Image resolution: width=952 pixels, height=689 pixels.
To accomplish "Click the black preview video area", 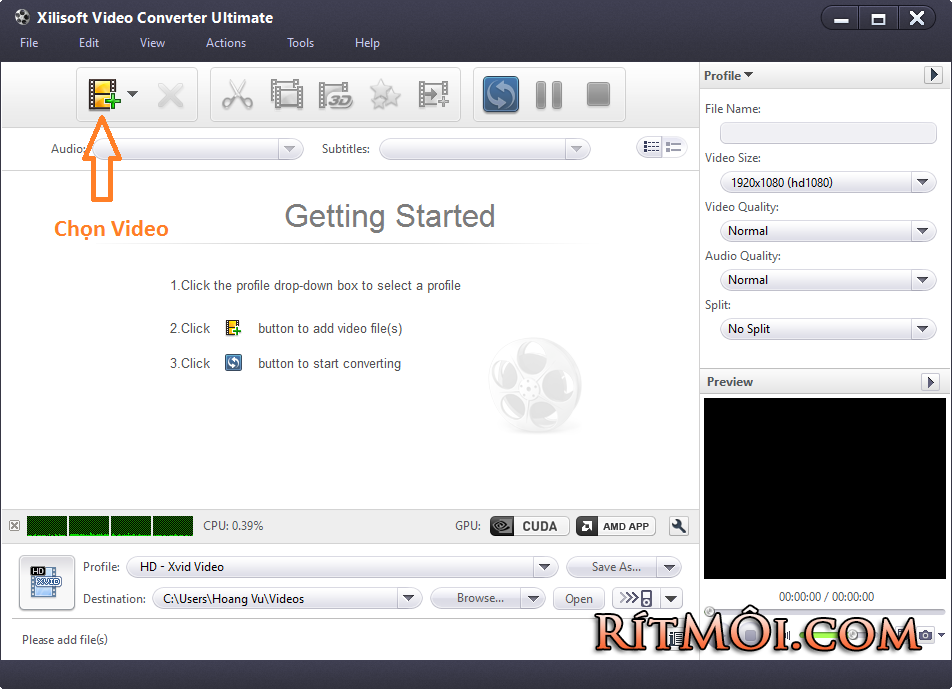I will [824, 488].
